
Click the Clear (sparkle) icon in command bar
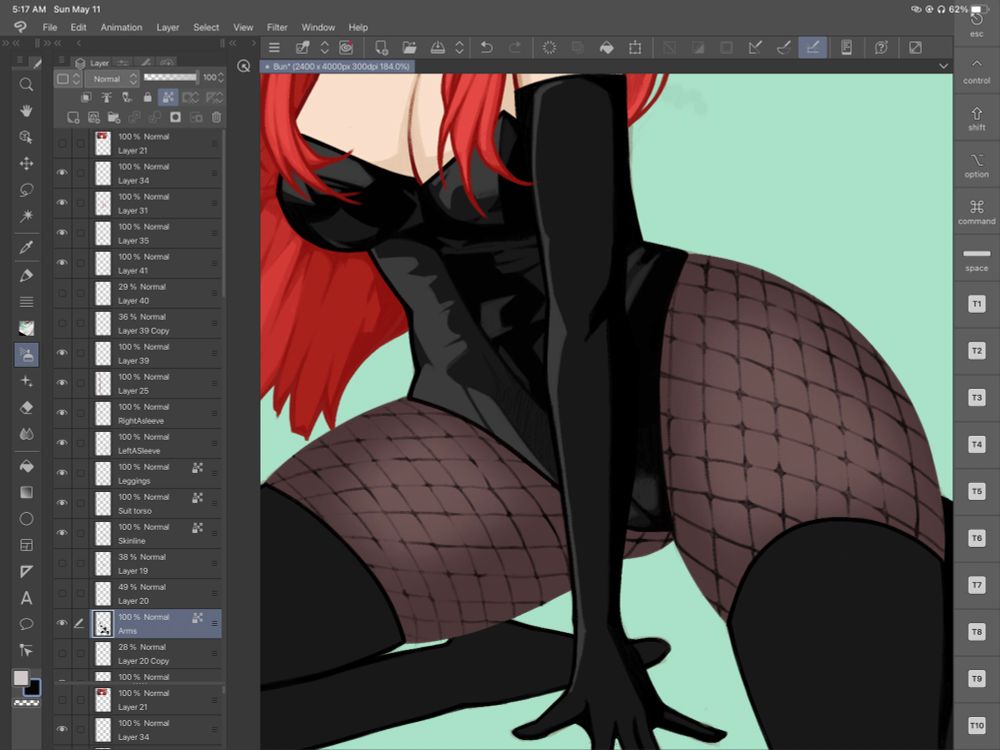click(x=549, y=48)
